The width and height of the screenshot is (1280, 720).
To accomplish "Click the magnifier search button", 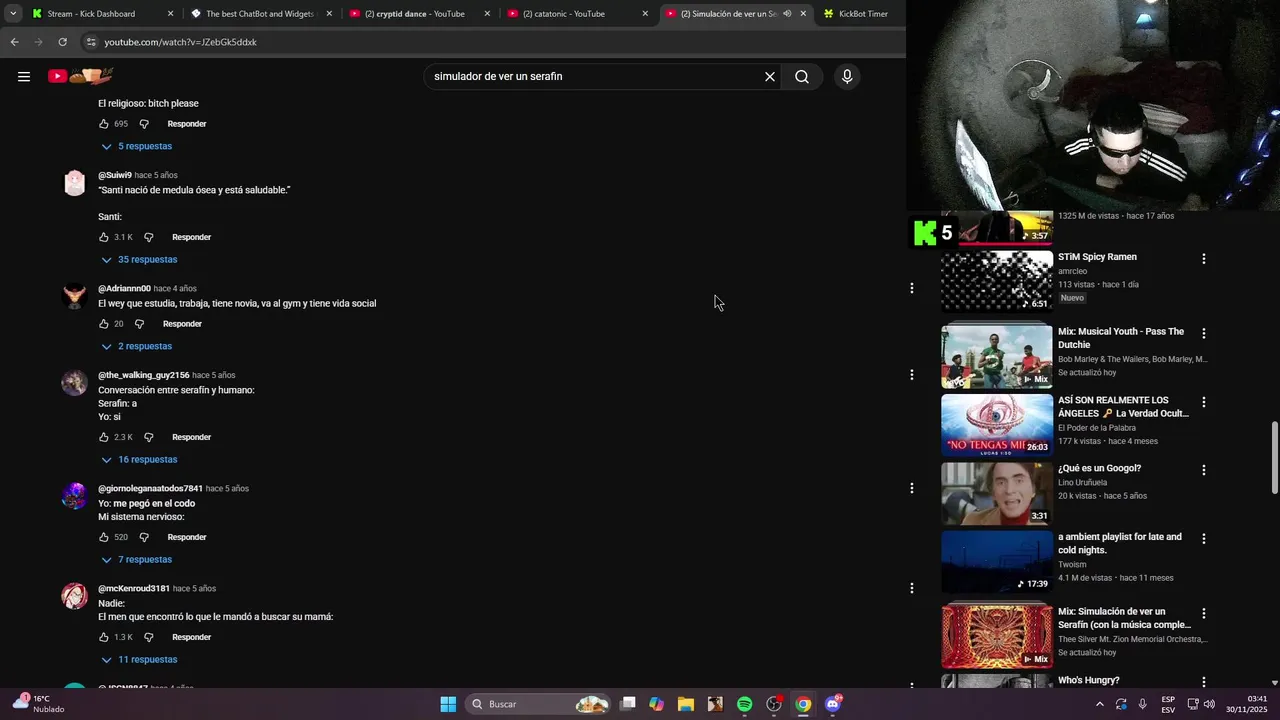I will (x=802, y=76).
